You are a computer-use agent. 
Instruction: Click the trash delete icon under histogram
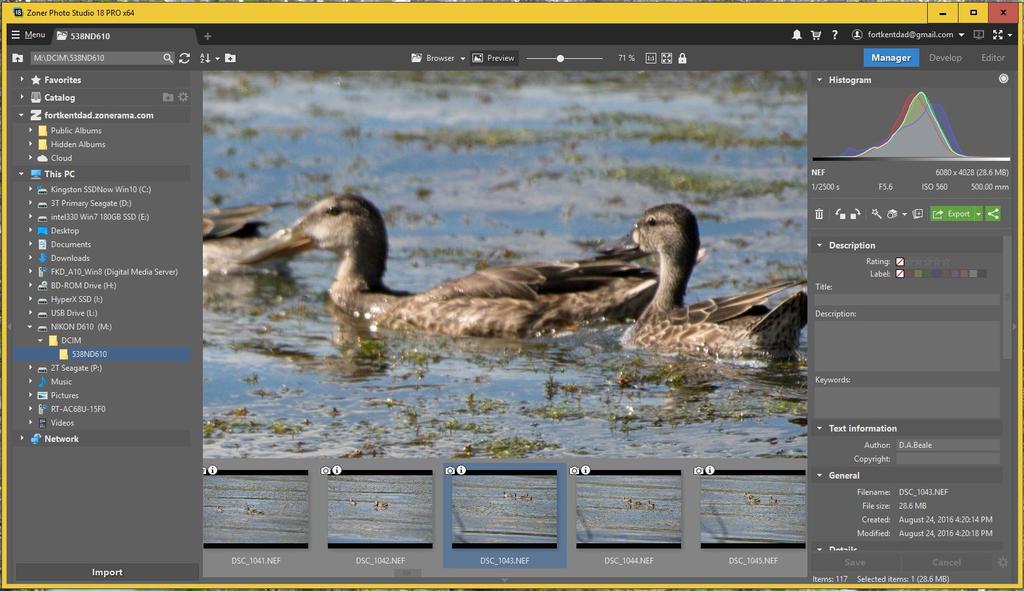pos(819,214)
